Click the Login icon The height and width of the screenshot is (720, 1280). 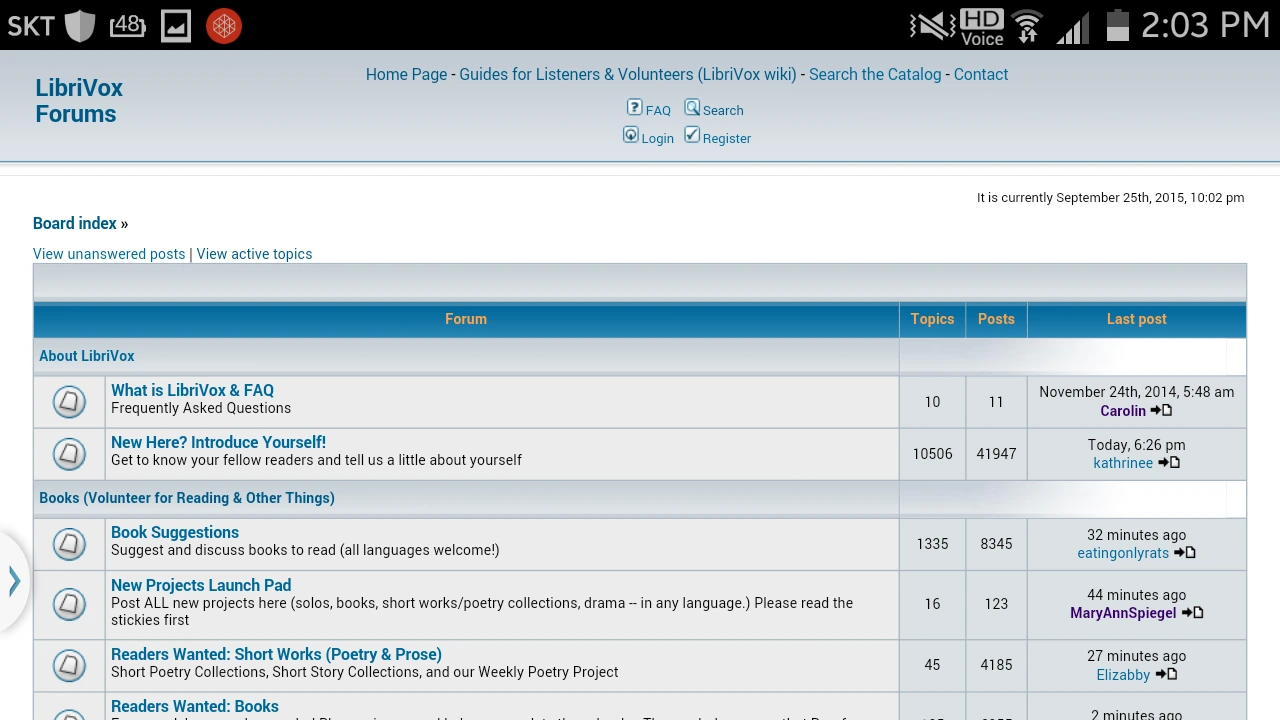pyautogui.click(x=630, y=135)
